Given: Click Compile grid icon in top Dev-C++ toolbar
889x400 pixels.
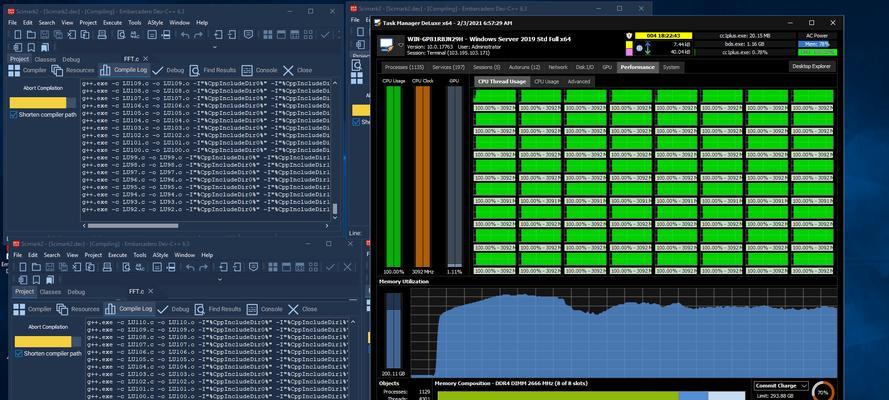Looking at the screenshot, I should click(x=268, y=35).
